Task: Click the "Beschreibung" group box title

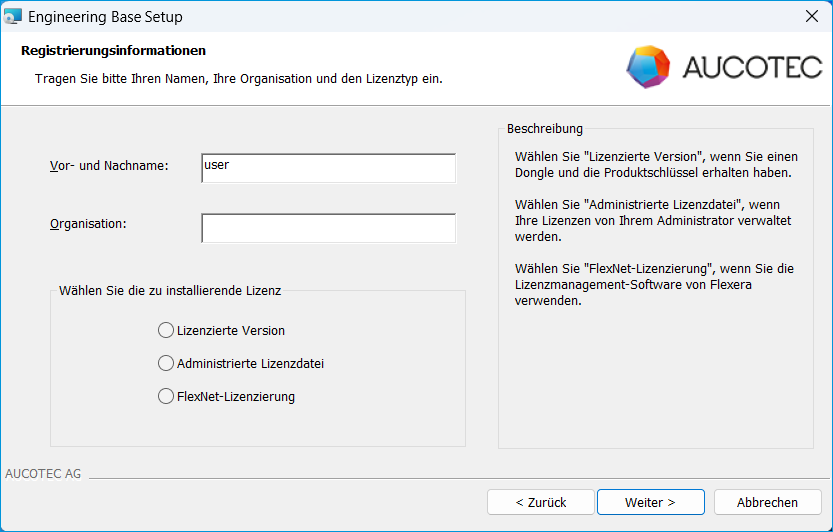Action: pos(545,128)
